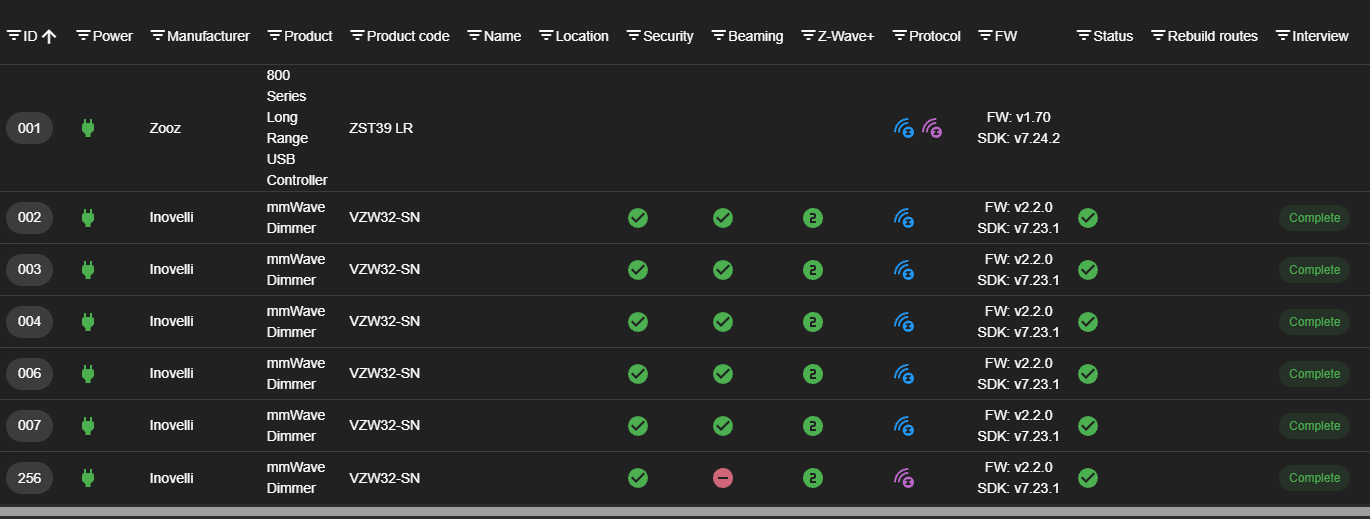Image resolution: width=1370 pixels, height=519 pixels.
Task: Open the Security column filter icon
Action: 633,36
